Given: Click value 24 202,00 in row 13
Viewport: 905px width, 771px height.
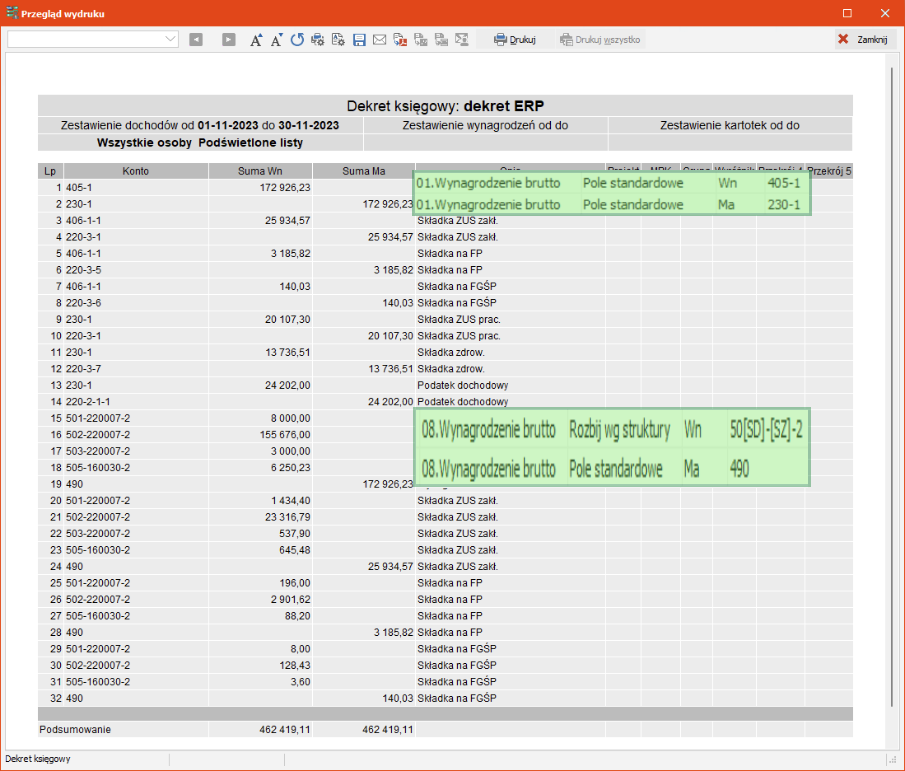Looking at the screenshot, I should point(287,386).
